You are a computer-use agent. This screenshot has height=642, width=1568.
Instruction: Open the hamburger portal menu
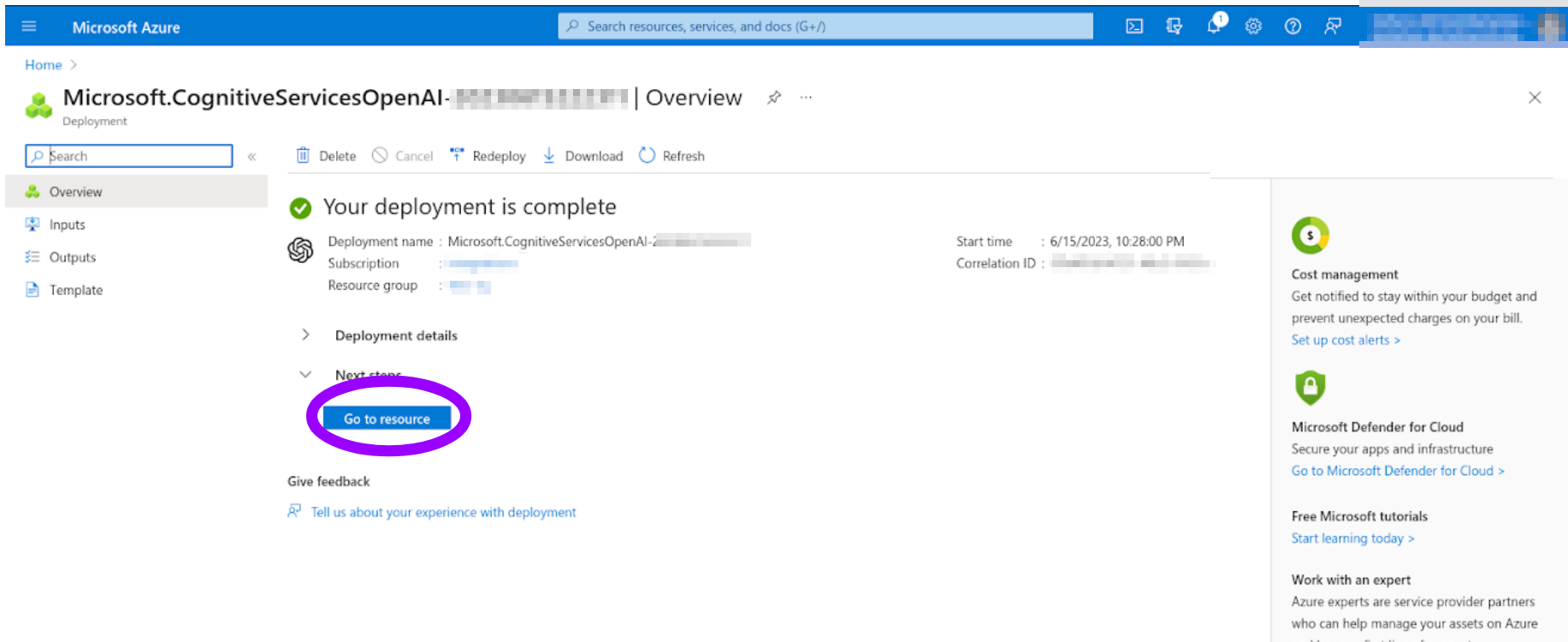tap(29, 27)
